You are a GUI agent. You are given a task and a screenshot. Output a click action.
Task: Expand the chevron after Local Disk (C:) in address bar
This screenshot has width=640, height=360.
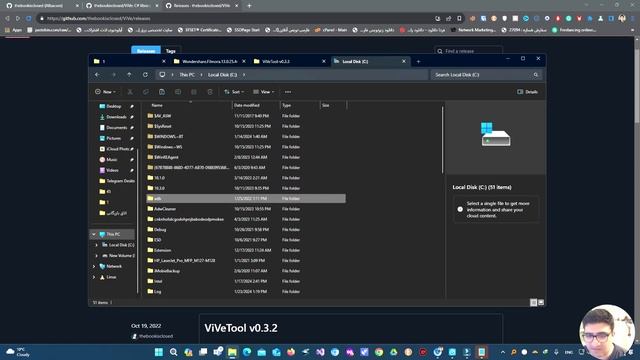244,75
